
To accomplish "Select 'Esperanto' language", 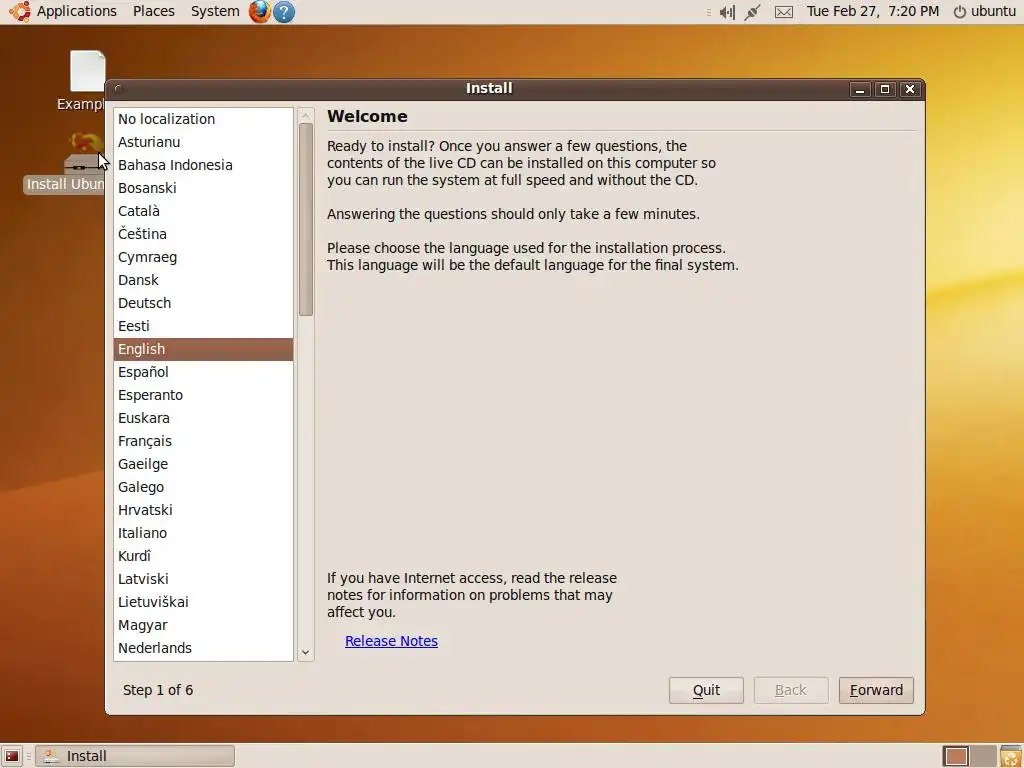I will pos(203,395).
